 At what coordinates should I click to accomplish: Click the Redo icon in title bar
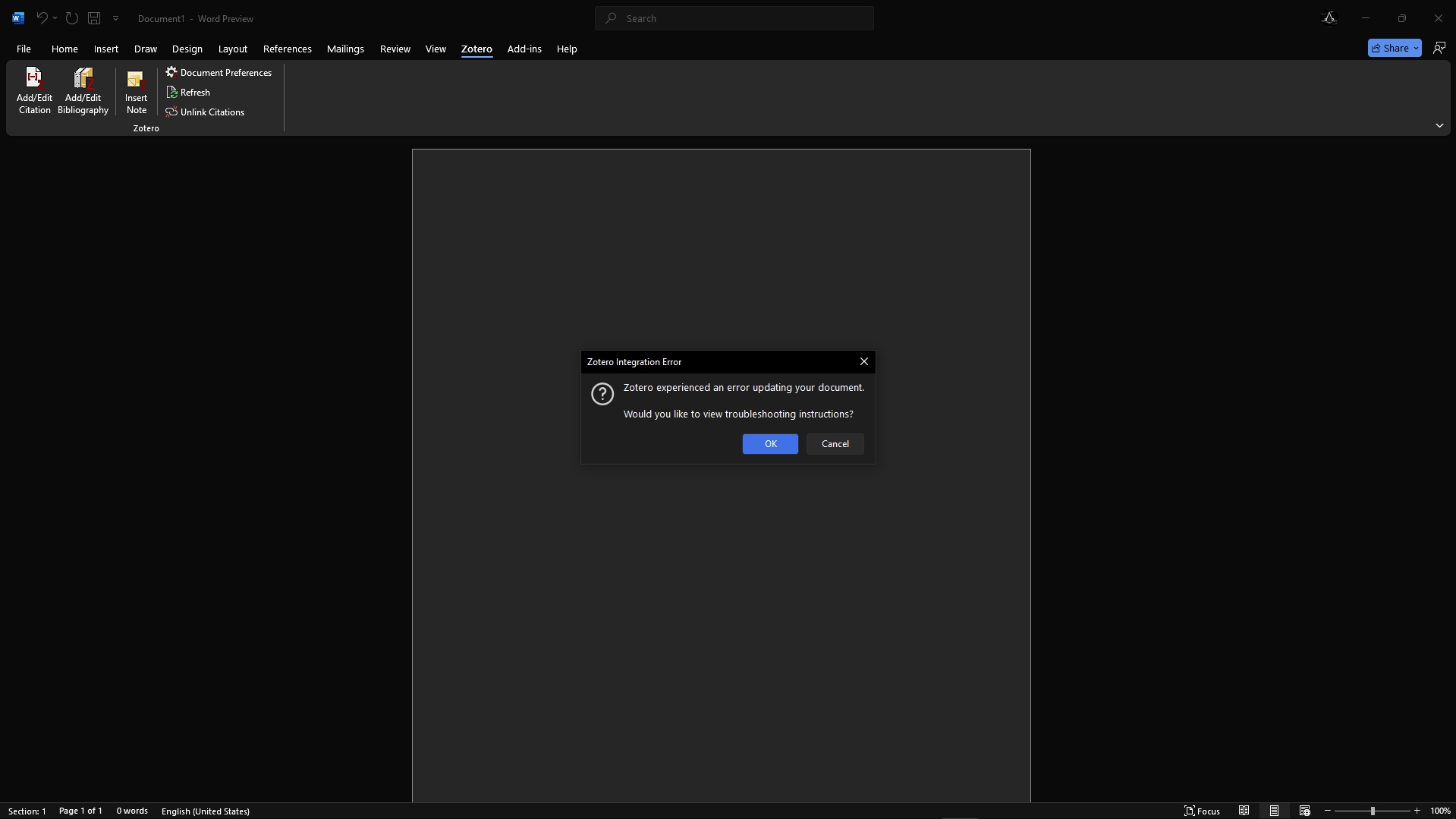[x=71, y=18]
